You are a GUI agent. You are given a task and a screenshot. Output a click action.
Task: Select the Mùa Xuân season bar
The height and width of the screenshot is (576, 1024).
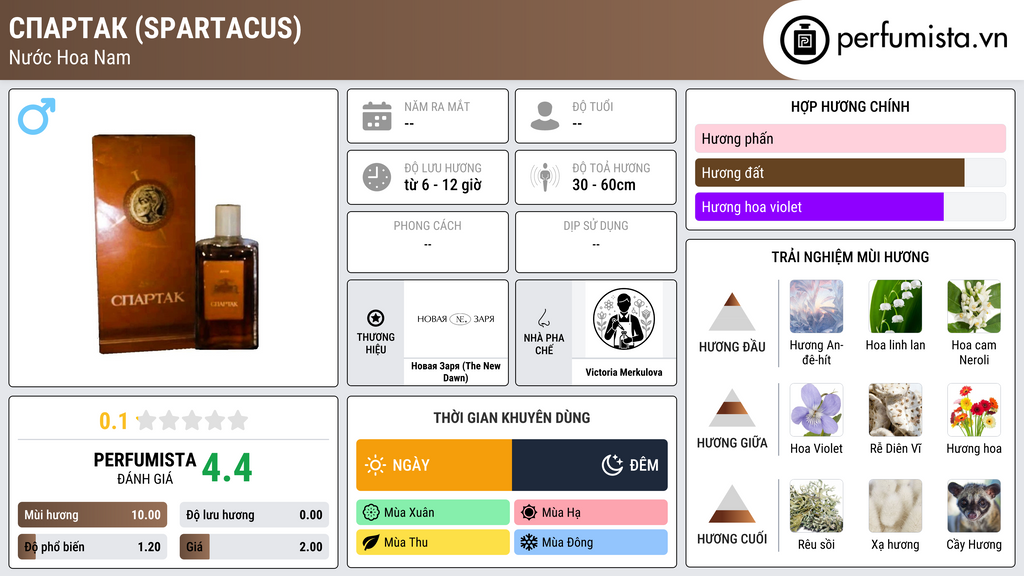pyautogui.click(x=433, y=513)
